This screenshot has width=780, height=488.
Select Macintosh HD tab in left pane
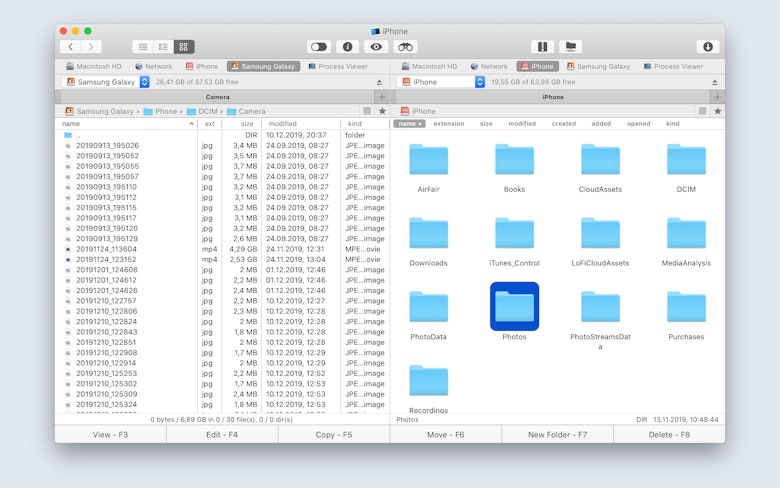pyautogui.click(x=93, y=66)
